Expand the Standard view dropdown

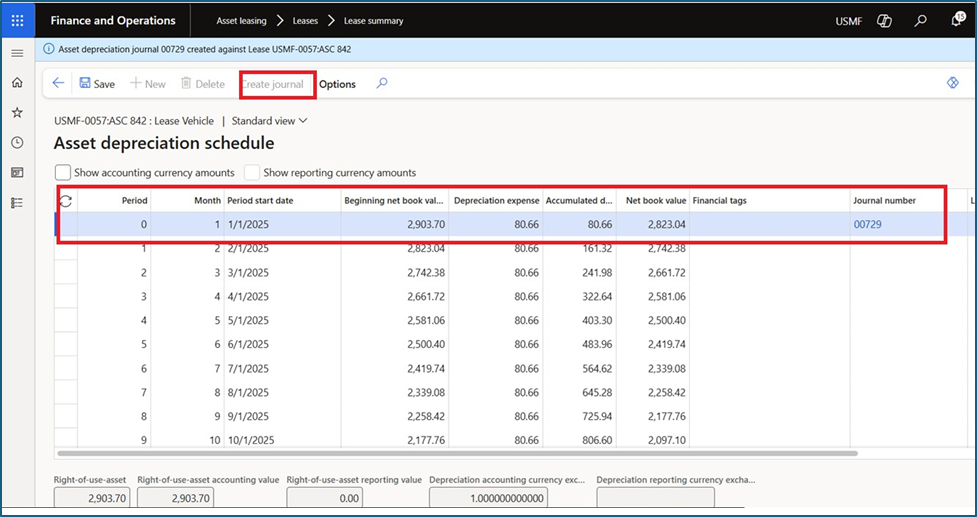pyautogui.click(x=270, y=121)
